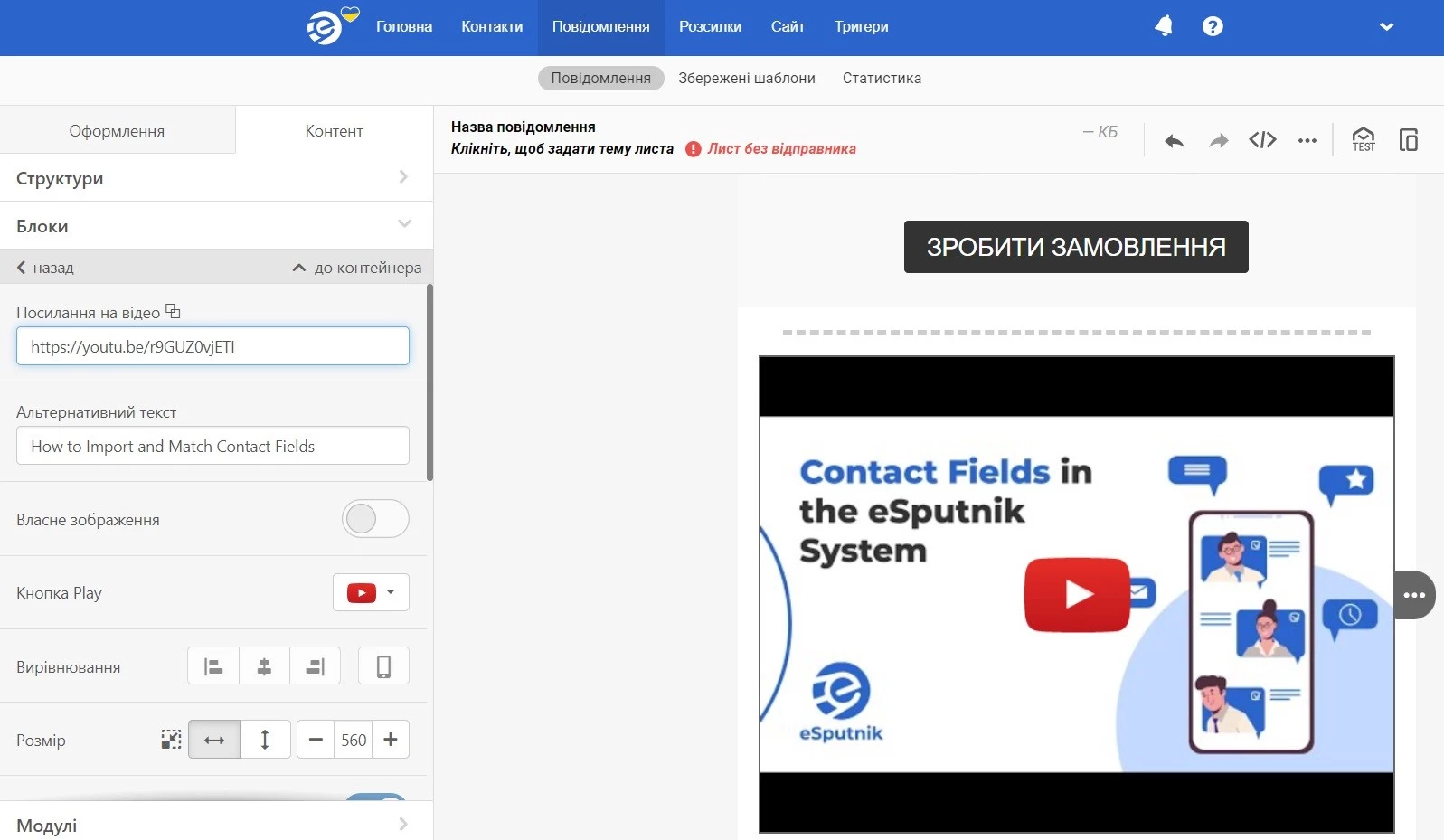1444x840 pixels.
Task: Open the Кнопка Play style dropdown
Action: pyautogui.click(x=371, y=592)
